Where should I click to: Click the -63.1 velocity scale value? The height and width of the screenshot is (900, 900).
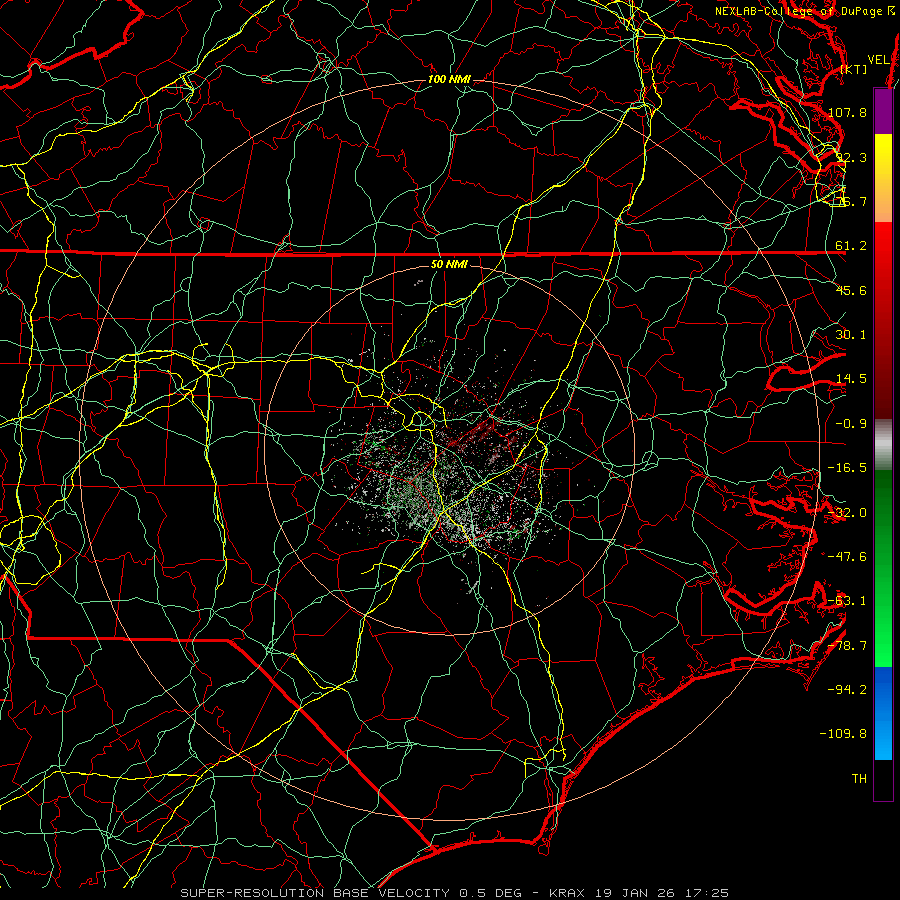[x=847, y=601]
